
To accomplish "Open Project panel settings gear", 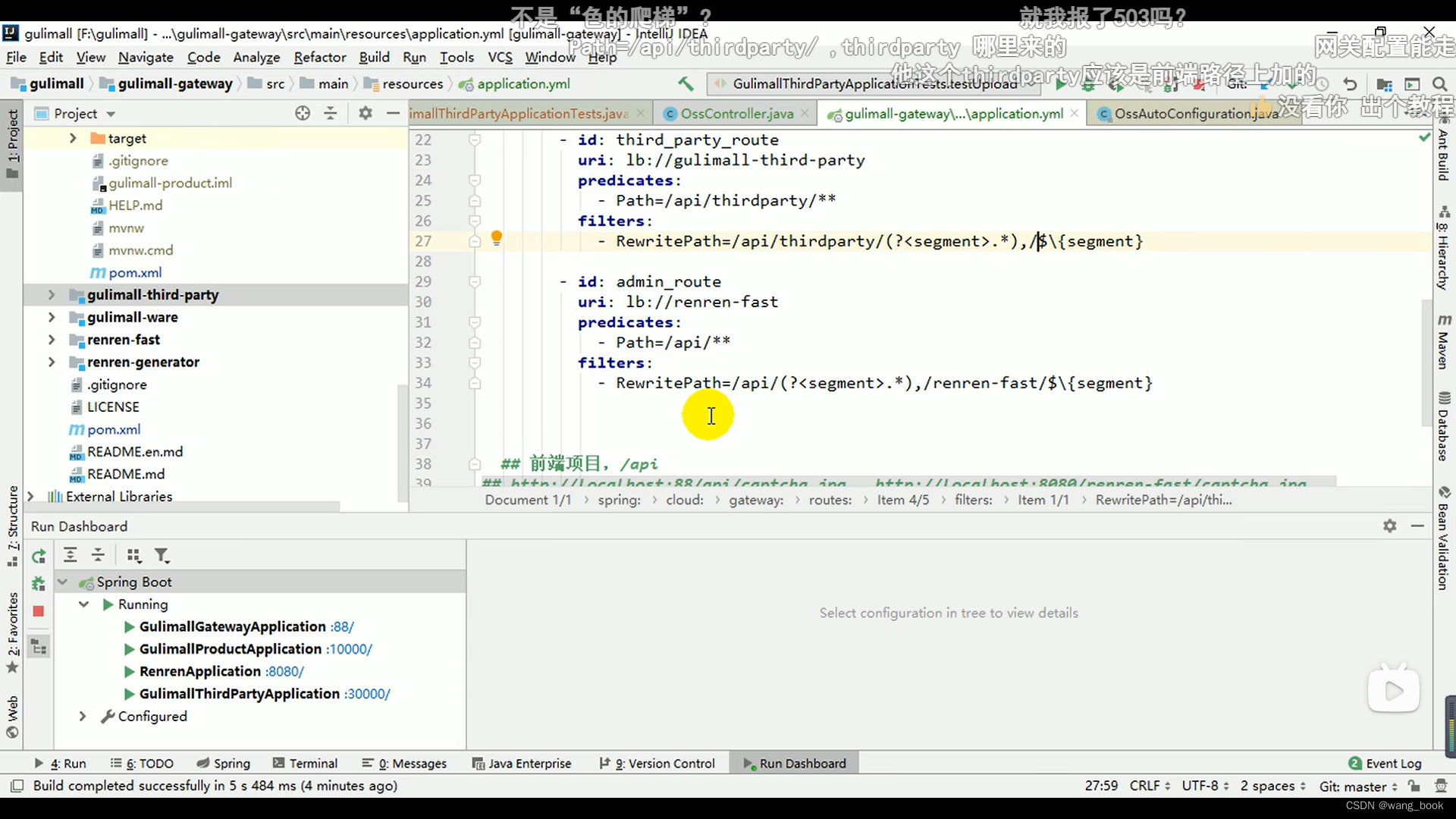I will (366, 114).
